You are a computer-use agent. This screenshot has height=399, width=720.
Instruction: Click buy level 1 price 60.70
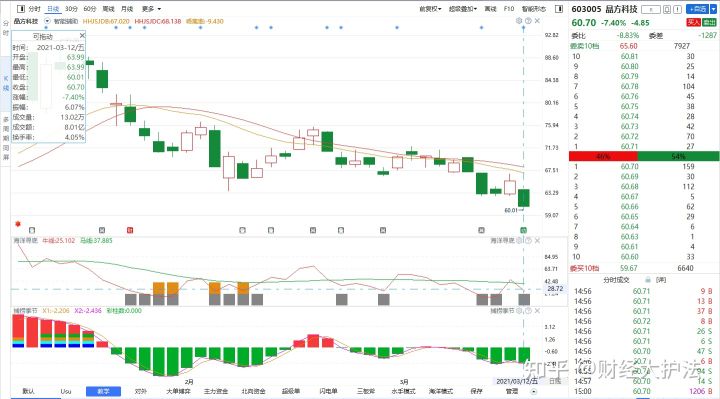(x=630, y=166)
